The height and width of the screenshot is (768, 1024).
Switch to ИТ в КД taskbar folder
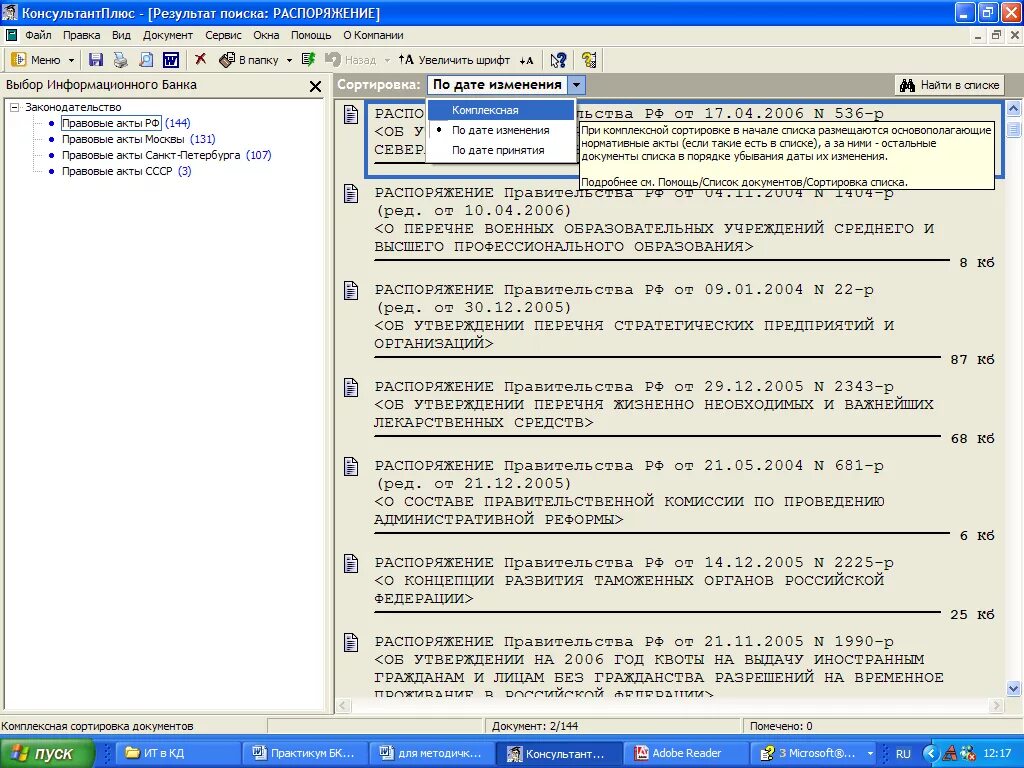176,753
